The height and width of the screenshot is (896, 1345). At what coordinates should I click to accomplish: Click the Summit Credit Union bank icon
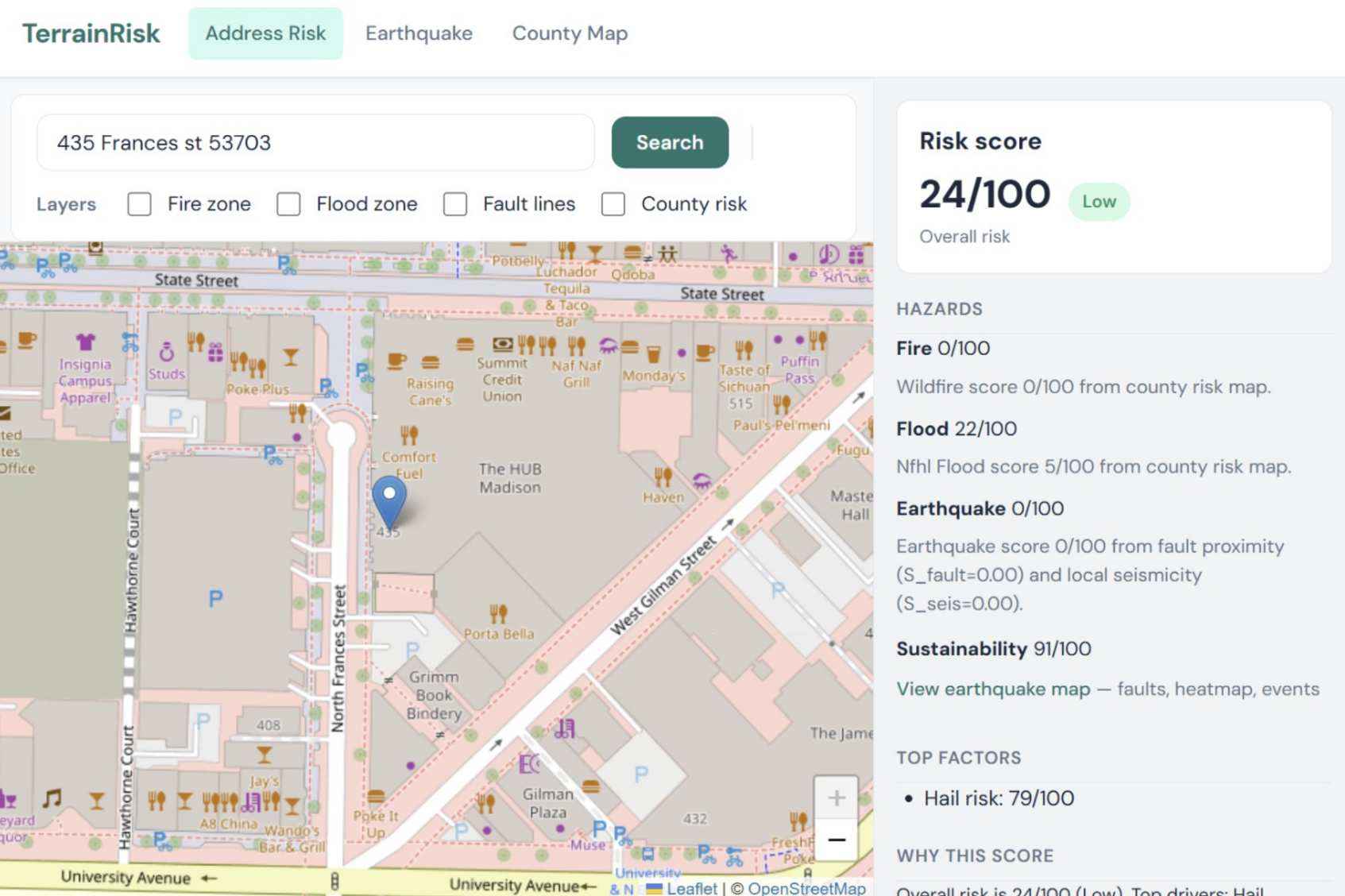502,344
